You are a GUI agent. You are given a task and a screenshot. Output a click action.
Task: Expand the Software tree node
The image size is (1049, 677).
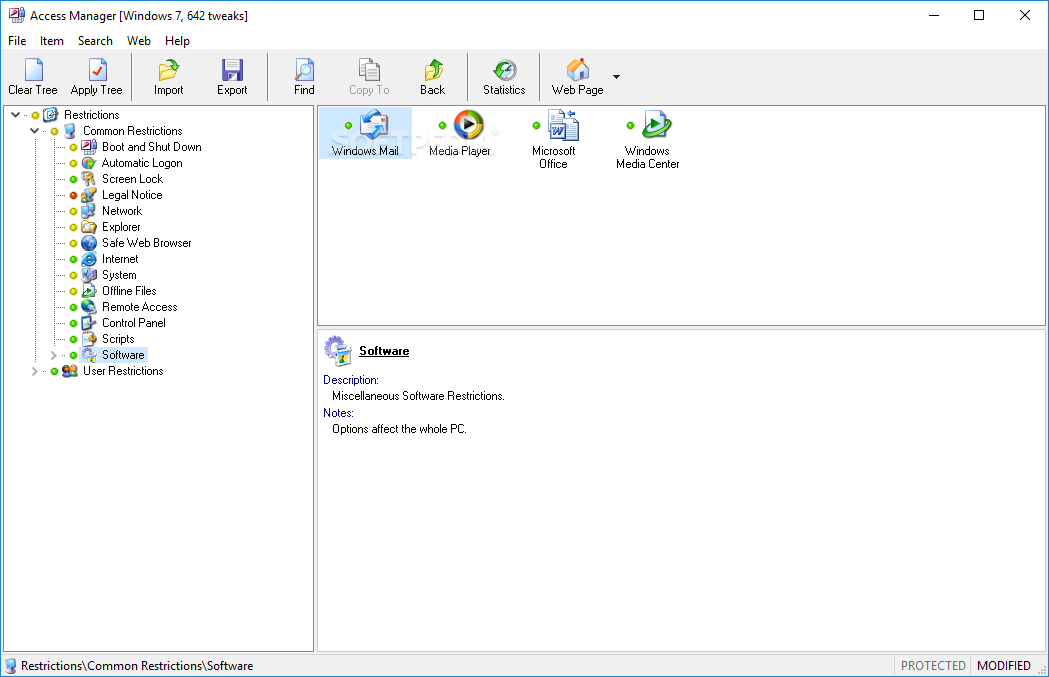(x=54, y=355)
